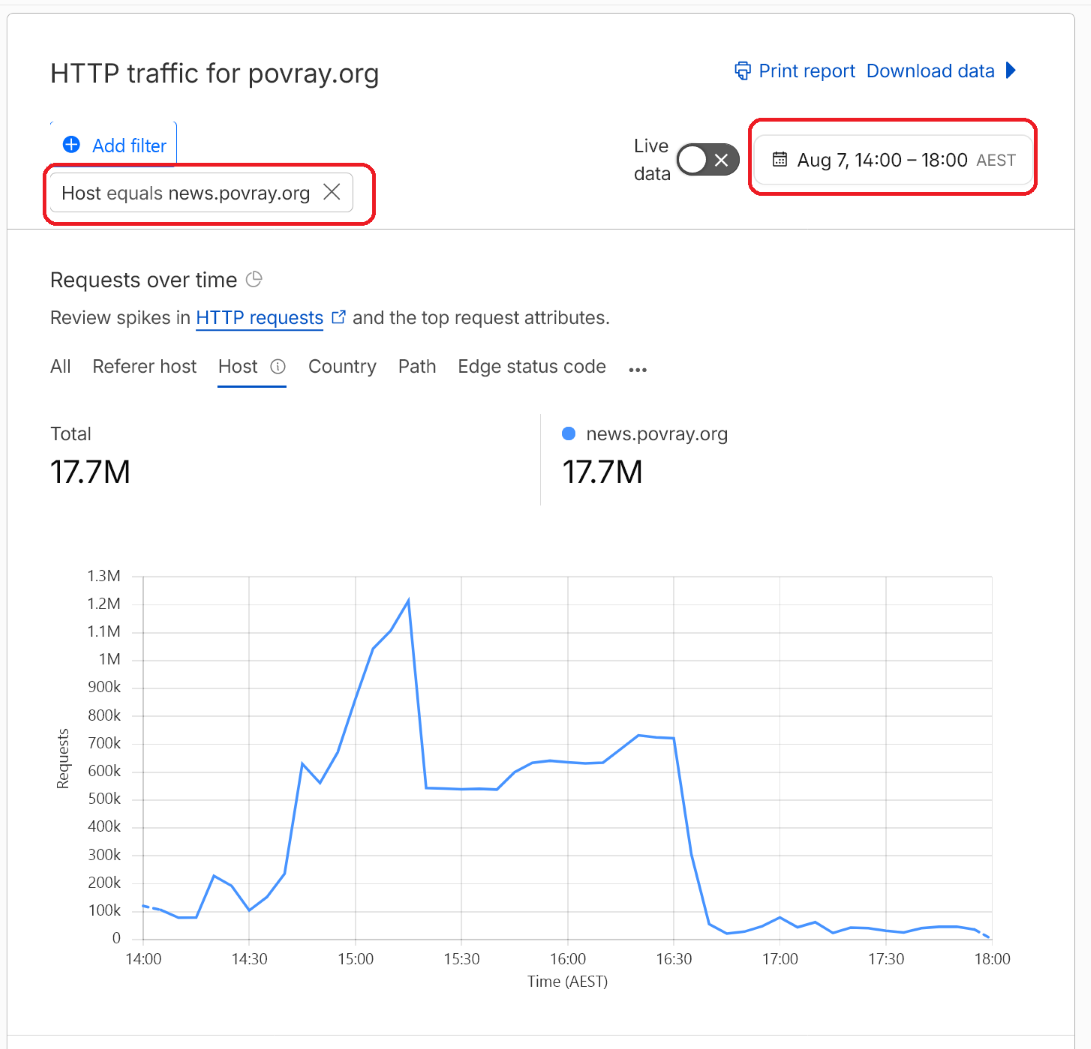Click the info icon next to Host tab
The width and height of the screenshot is (1091, 1049).
click(278, 367)
